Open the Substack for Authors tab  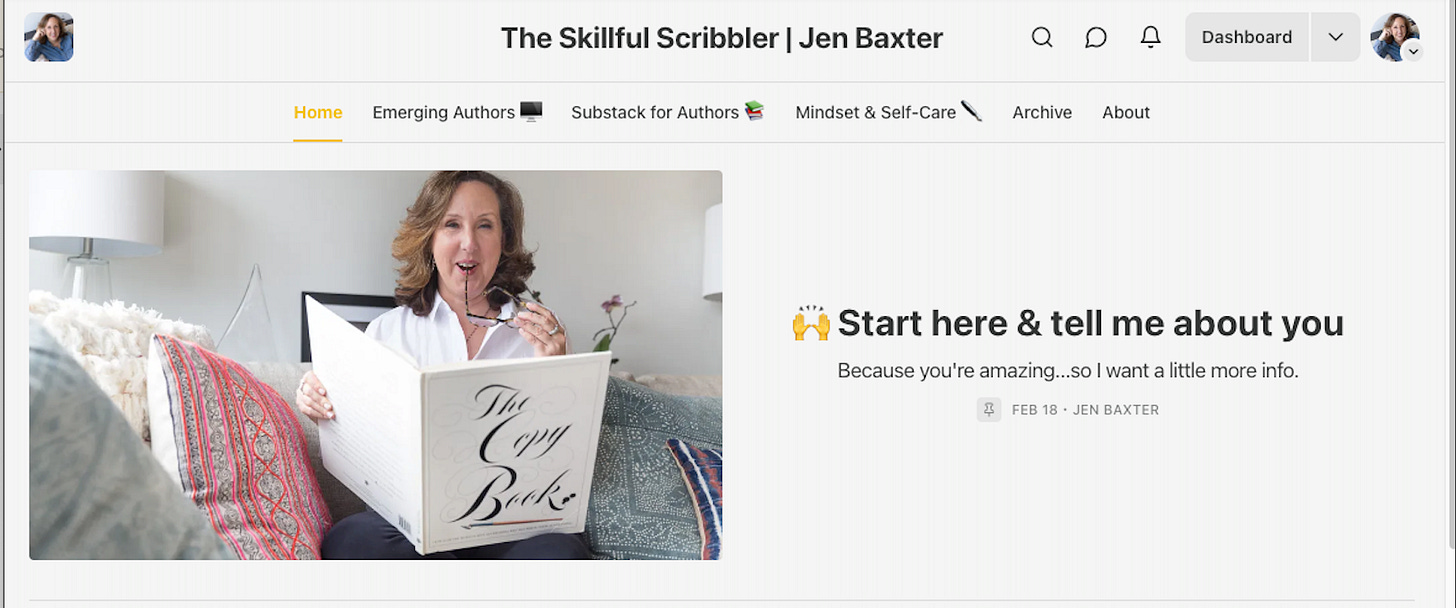pos(668,112)
